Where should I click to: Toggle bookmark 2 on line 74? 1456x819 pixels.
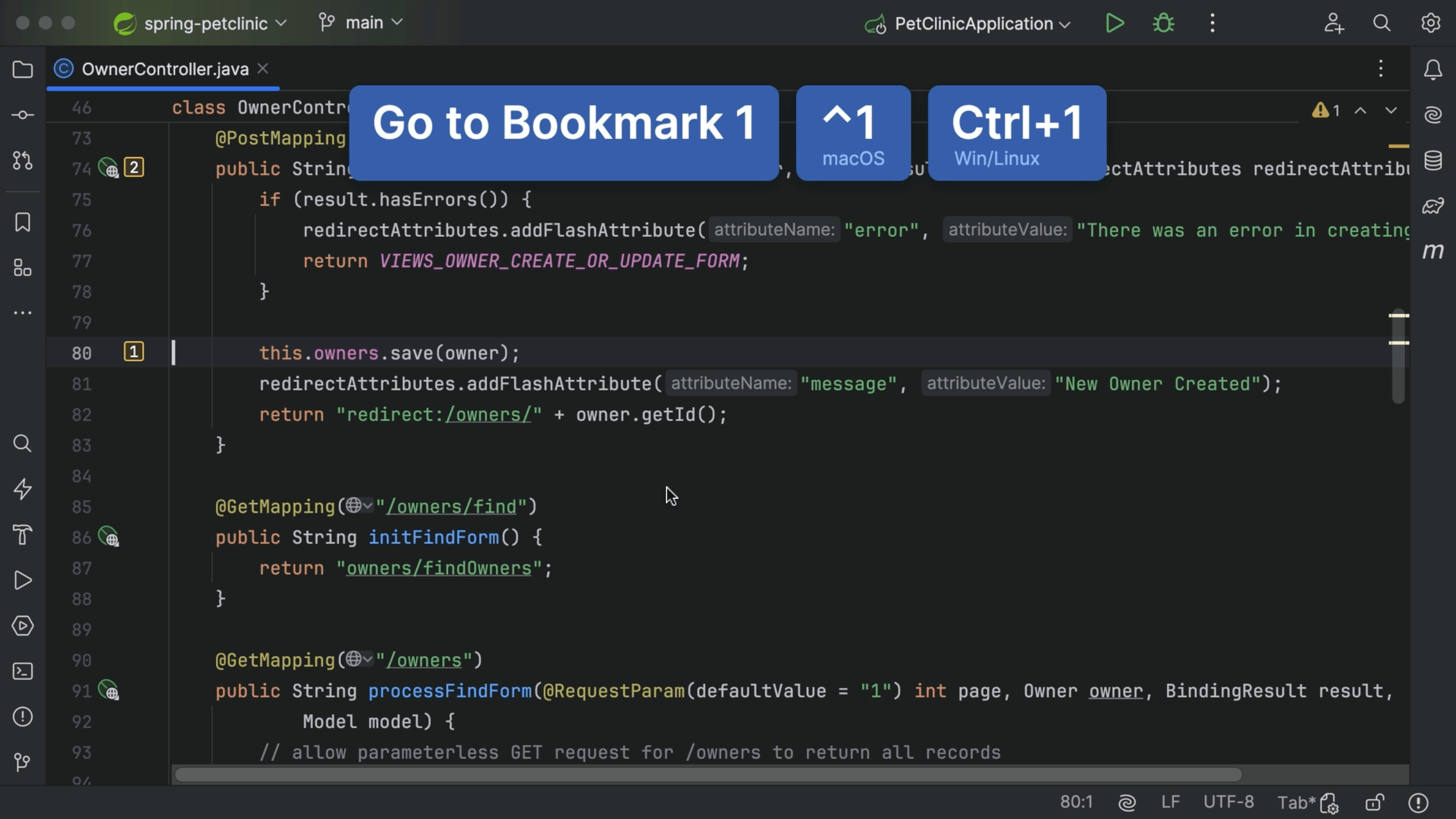[134, 168]
